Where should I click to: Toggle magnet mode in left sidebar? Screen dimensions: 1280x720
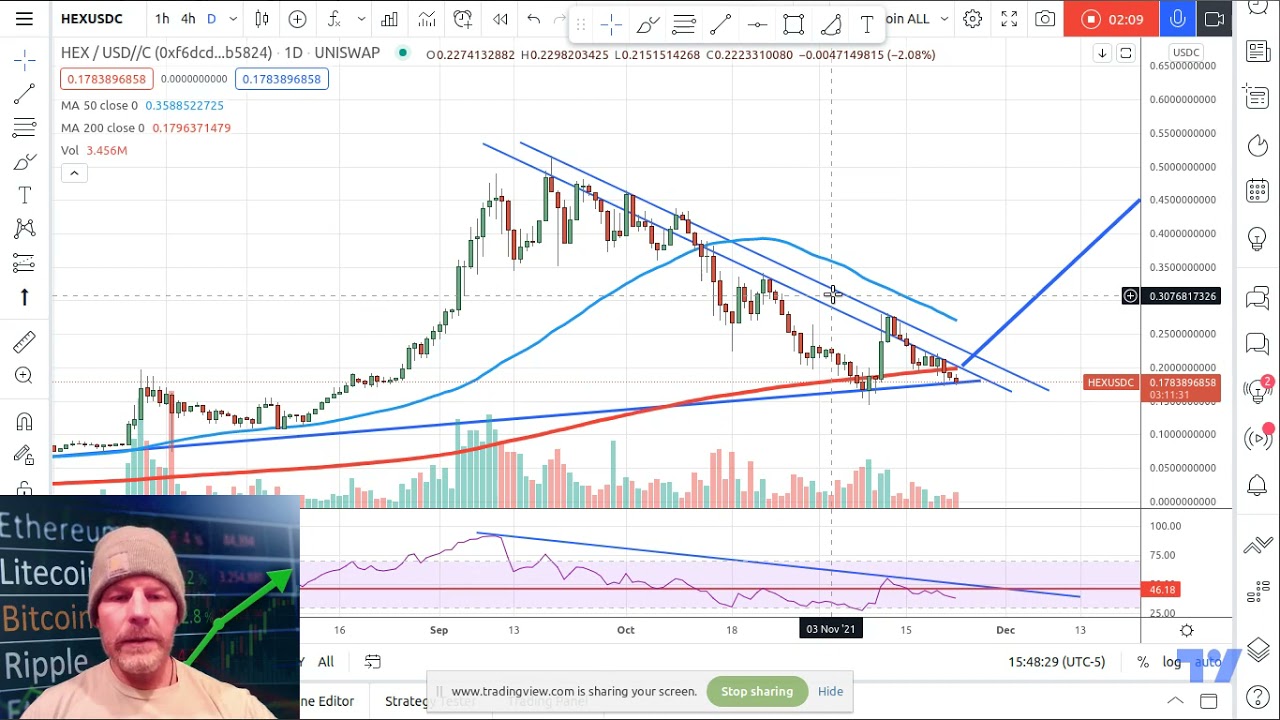24,422
